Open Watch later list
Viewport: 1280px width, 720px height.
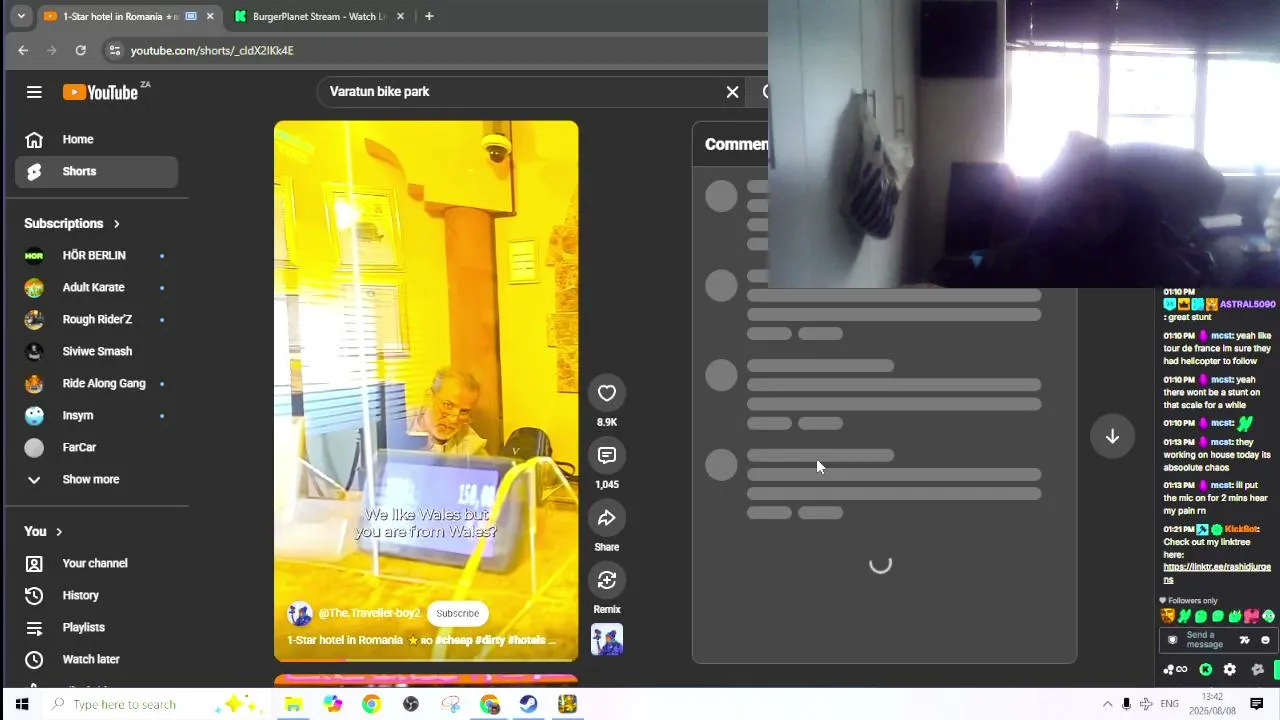96,659
